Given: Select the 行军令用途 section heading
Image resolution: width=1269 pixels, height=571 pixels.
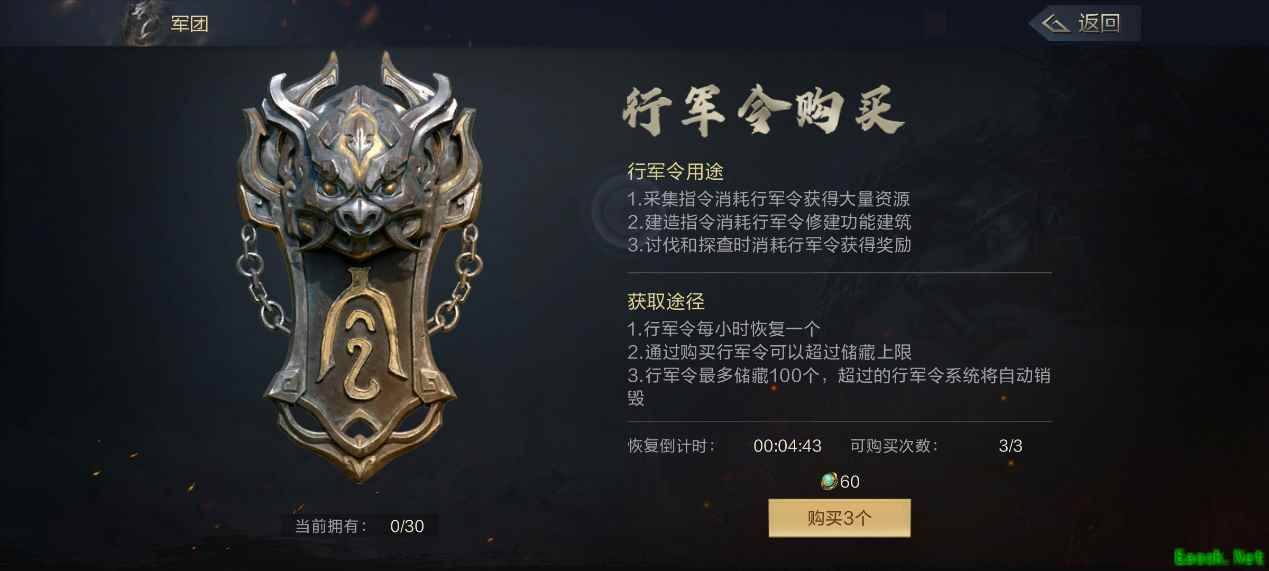Looking at the screenshot, I should click(675, 172).
